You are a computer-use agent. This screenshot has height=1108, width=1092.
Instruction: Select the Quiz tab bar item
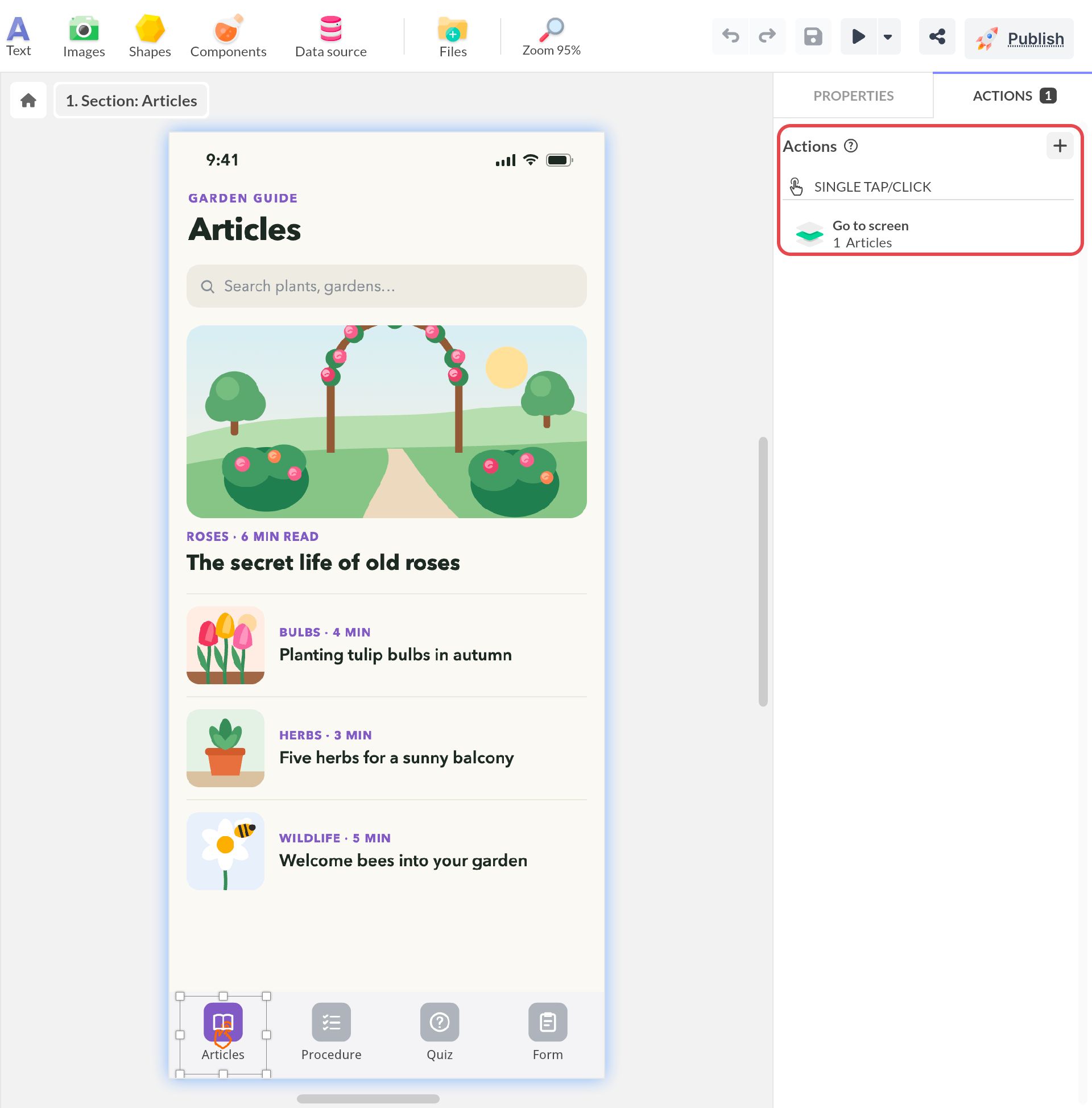(439, 1032)
